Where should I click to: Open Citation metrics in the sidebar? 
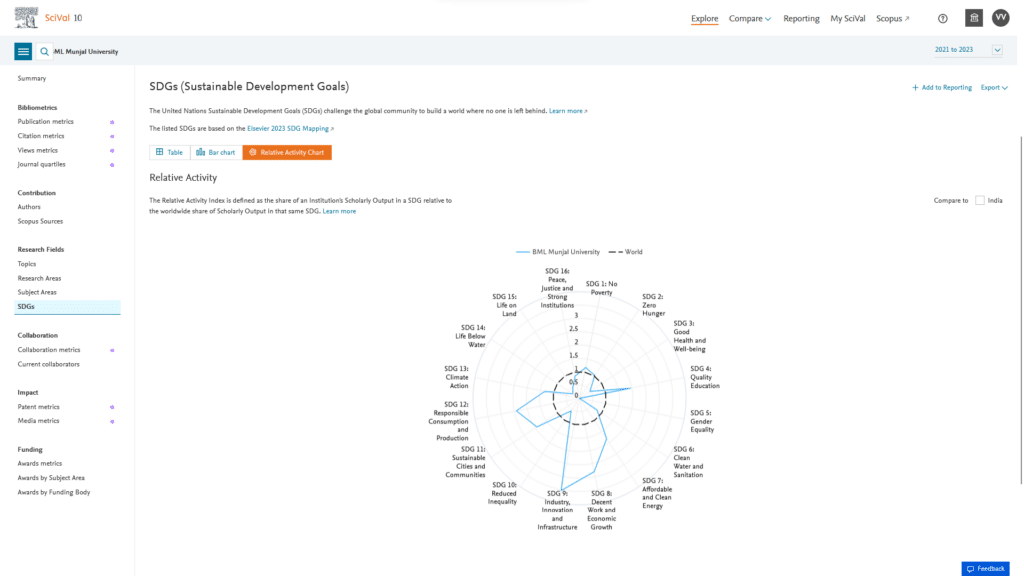click(41, 136)
